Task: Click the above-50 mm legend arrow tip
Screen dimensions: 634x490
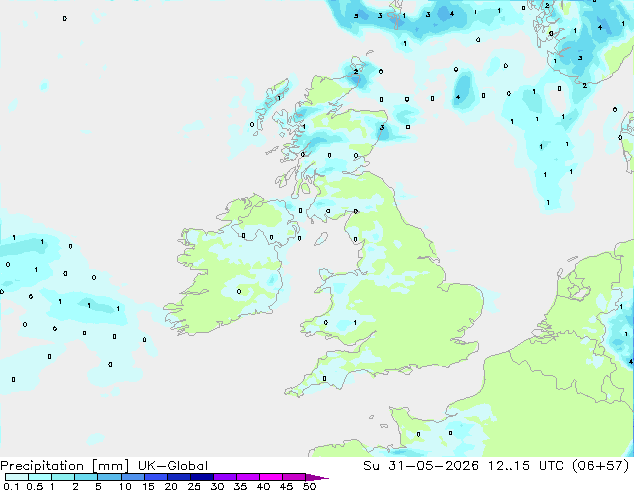Action: click(317, 478)
